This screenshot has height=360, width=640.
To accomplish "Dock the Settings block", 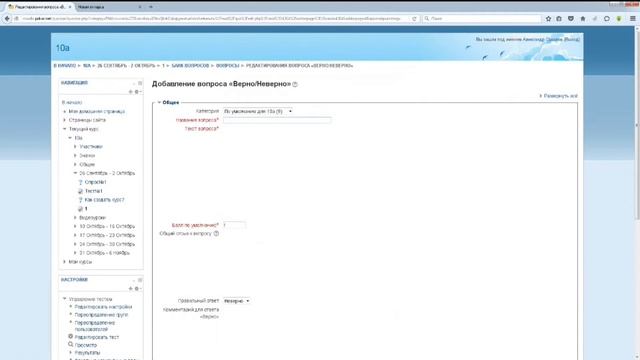I will pos(140,280).
